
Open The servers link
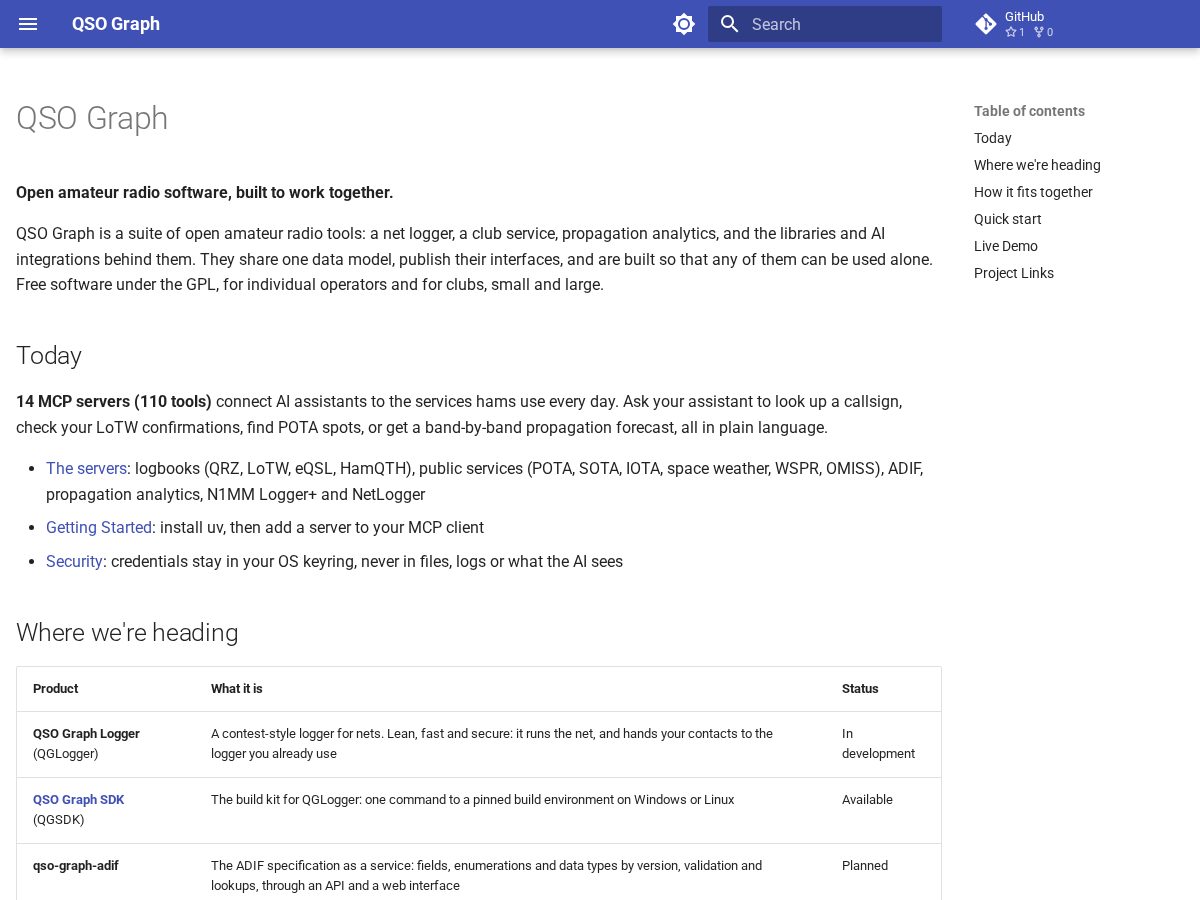coord(87,468)
